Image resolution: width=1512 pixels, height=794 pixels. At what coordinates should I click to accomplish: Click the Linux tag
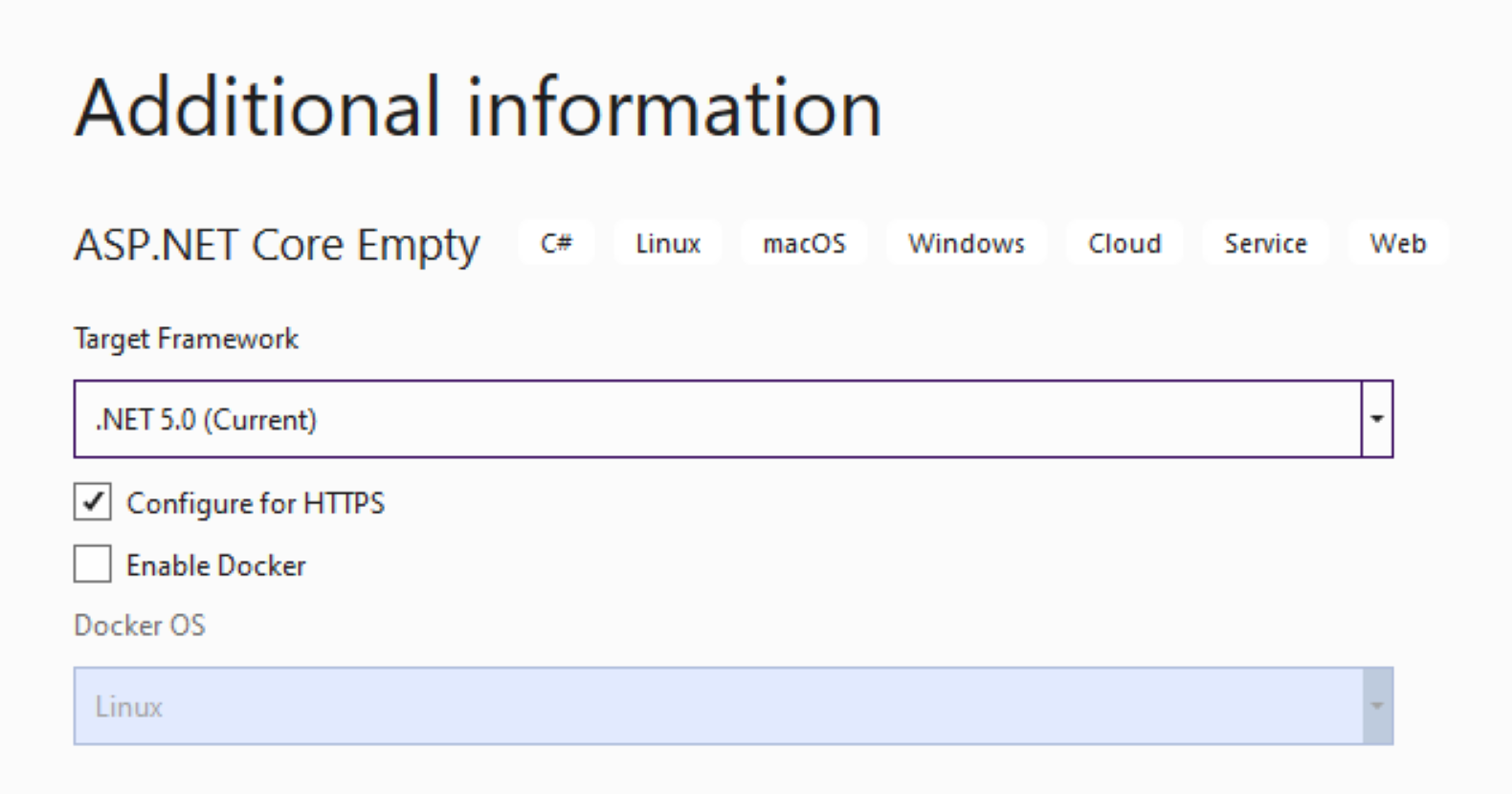[668, 243]
